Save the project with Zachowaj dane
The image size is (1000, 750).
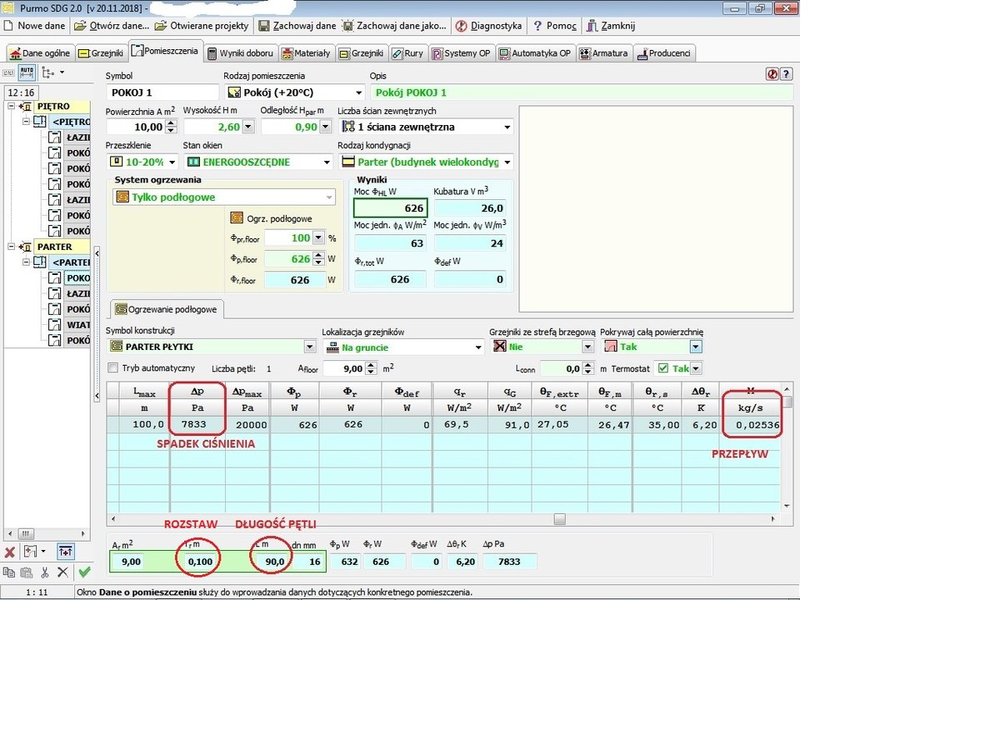(297, 26)
